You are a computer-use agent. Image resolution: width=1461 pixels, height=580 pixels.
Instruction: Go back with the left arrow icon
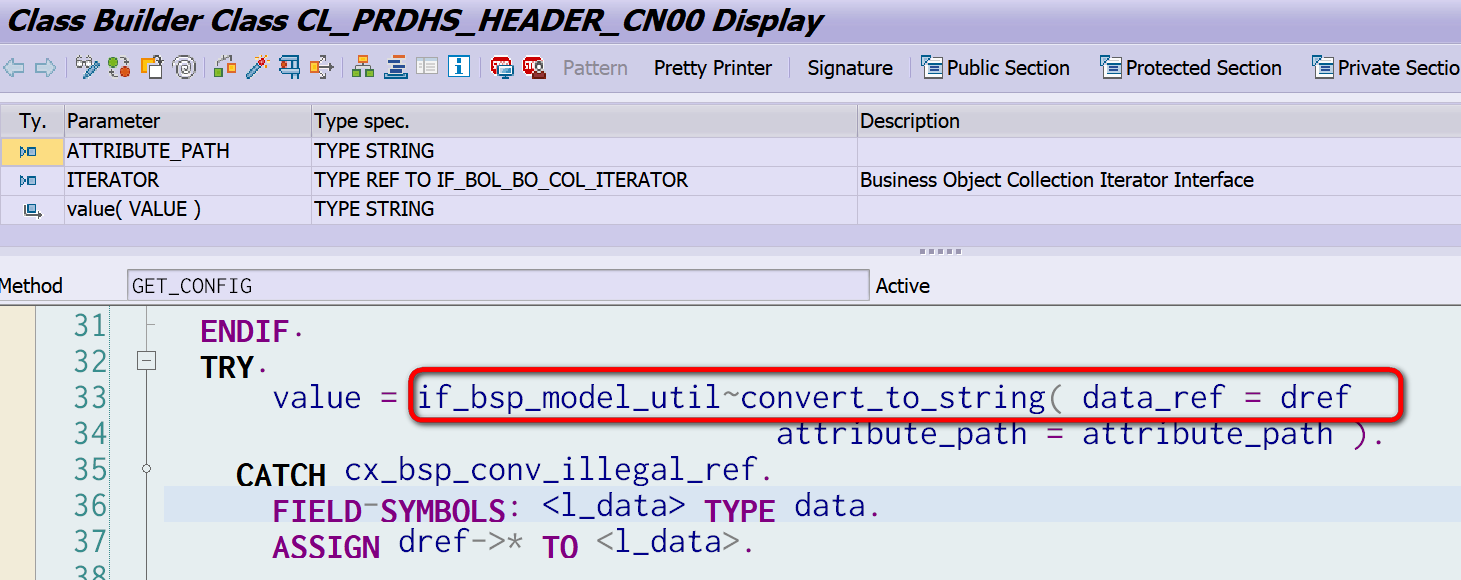coord(14,68)
